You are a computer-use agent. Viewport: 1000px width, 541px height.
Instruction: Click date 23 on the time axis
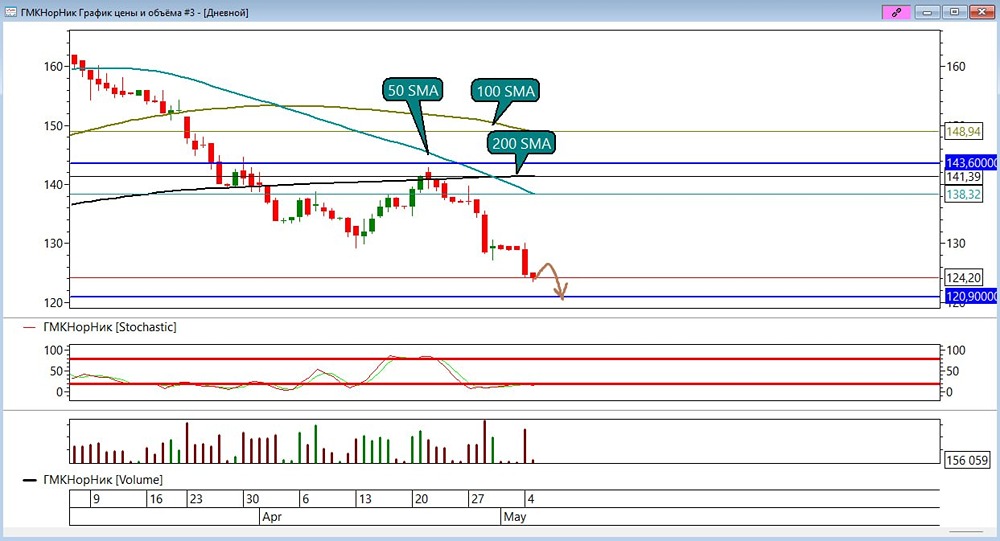[196, 499]
